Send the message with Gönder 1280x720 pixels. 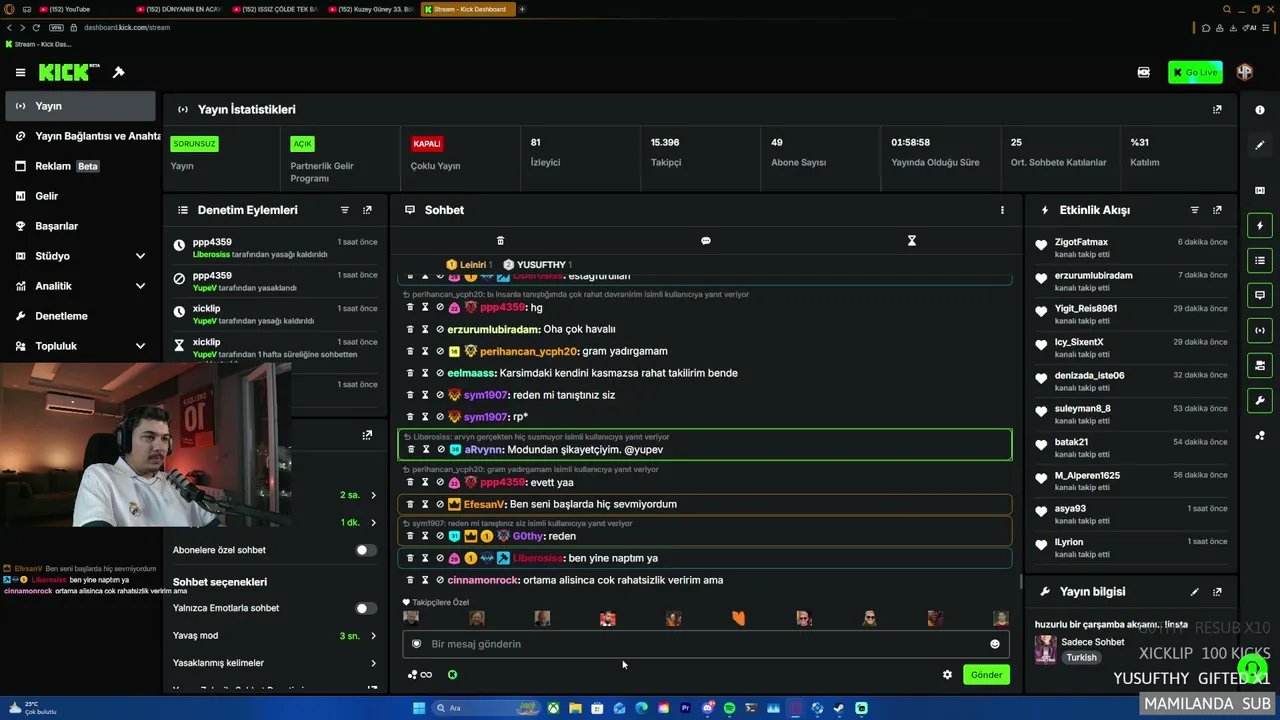986,675
